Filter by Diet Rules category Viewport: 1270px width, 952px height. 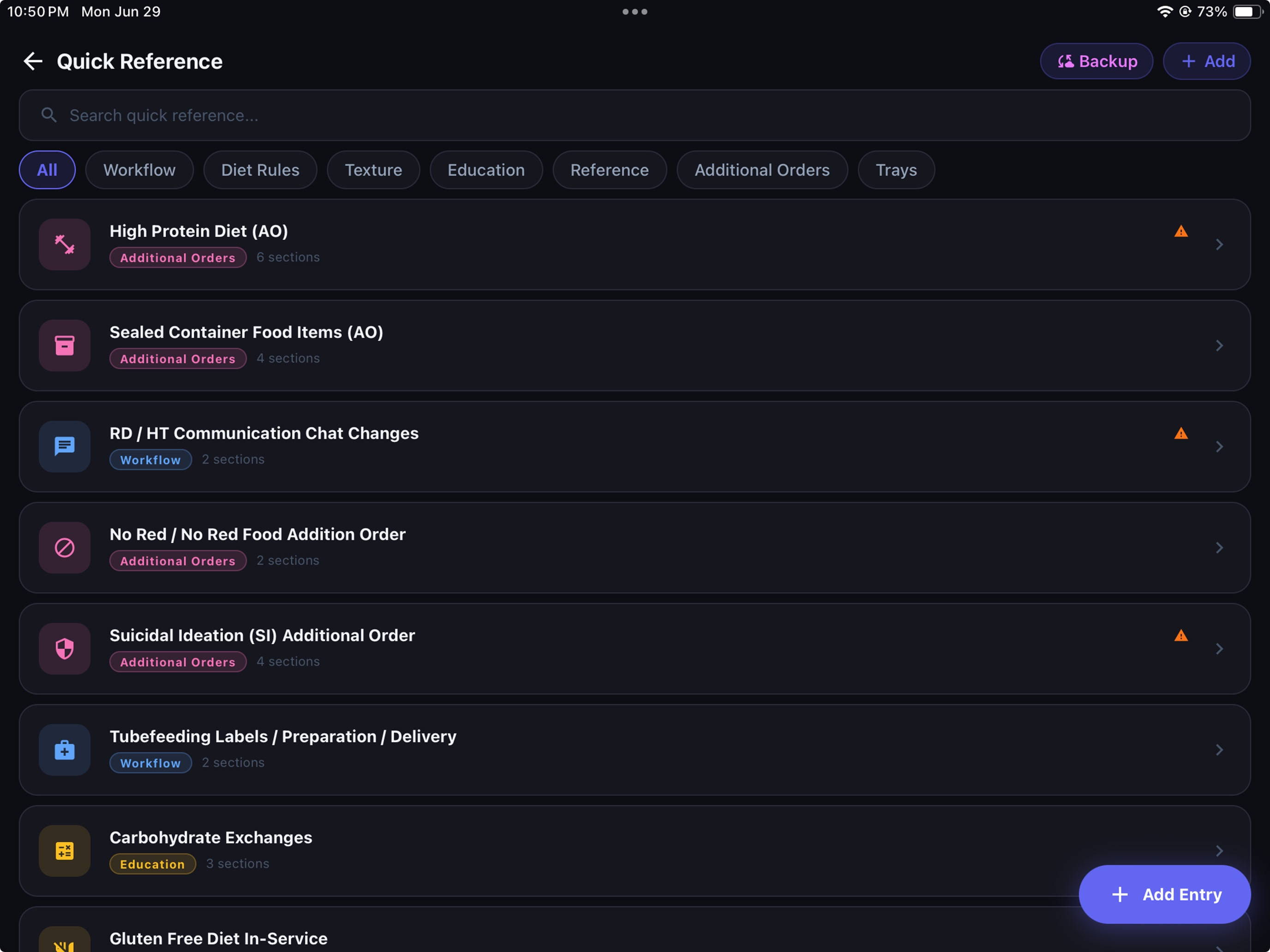pos(260,170)
